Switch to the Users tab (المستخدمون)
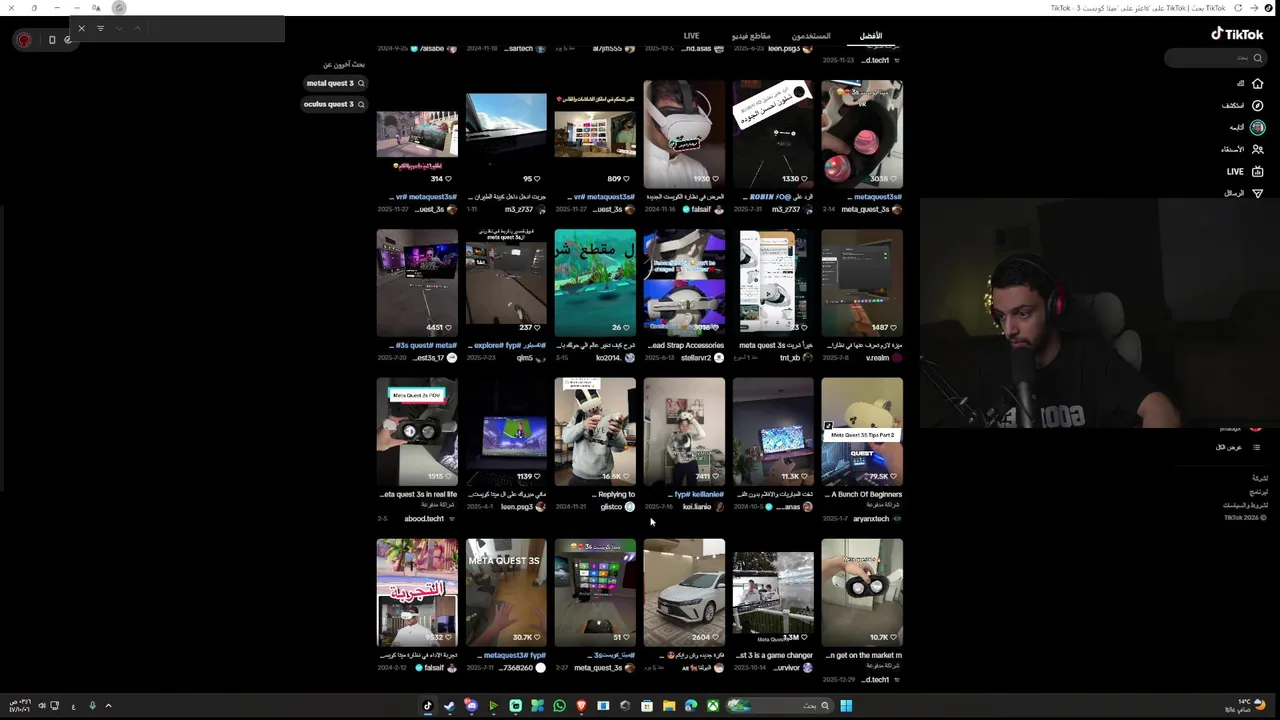The width and height of the screenshot is (1280, 720). pyautogui.click(x=811, y=36)
